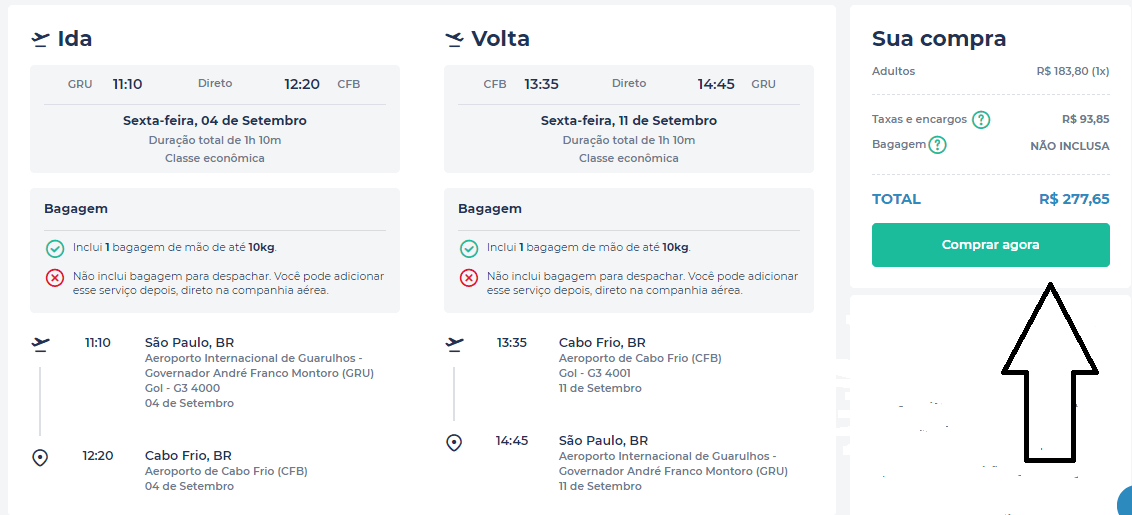Screen dimensions: 1132x515
Task: Click the Gol - G3 4000 flight number
Action: tap(183, 388)
